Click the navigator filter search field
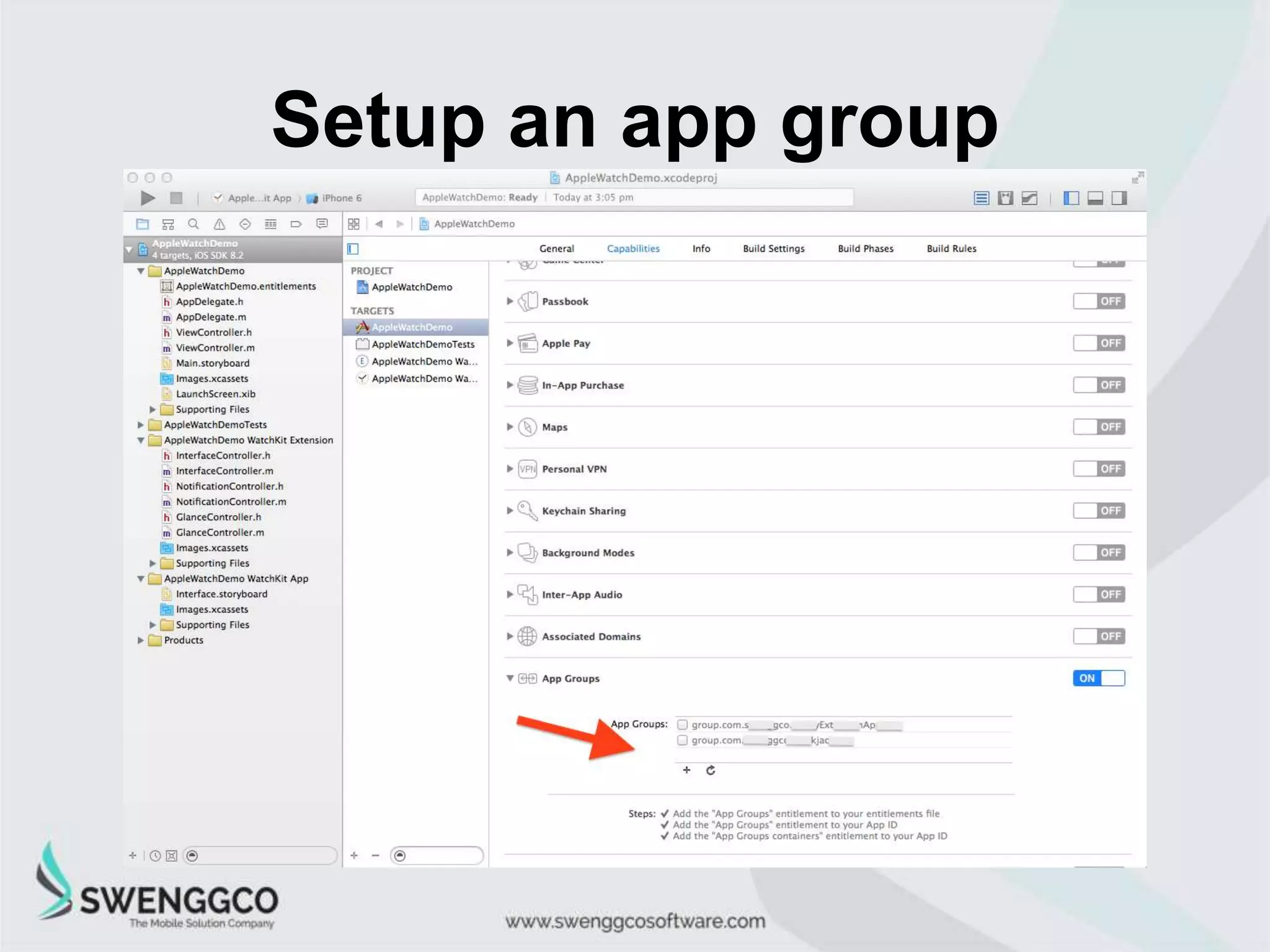1270x952 pixels. 261,856
